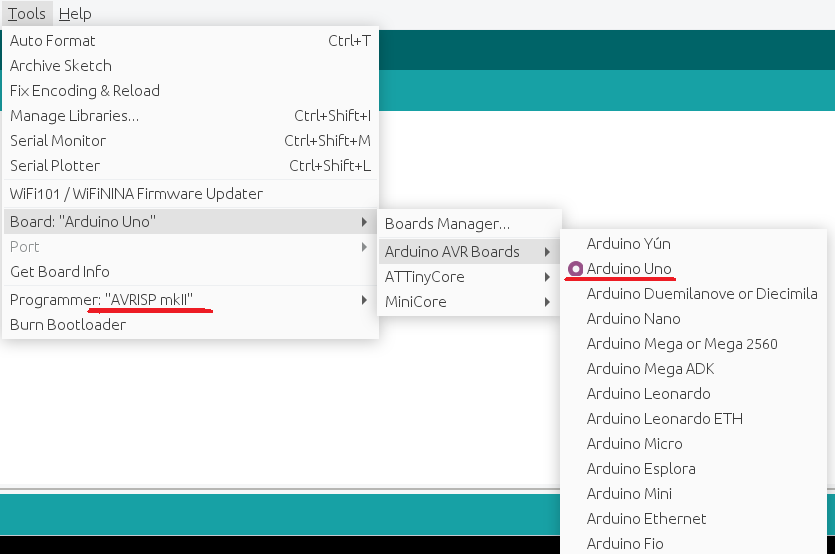Expand the Board: "Arduino Uno" submenu
835x554 pixels.
pos(191,222)
